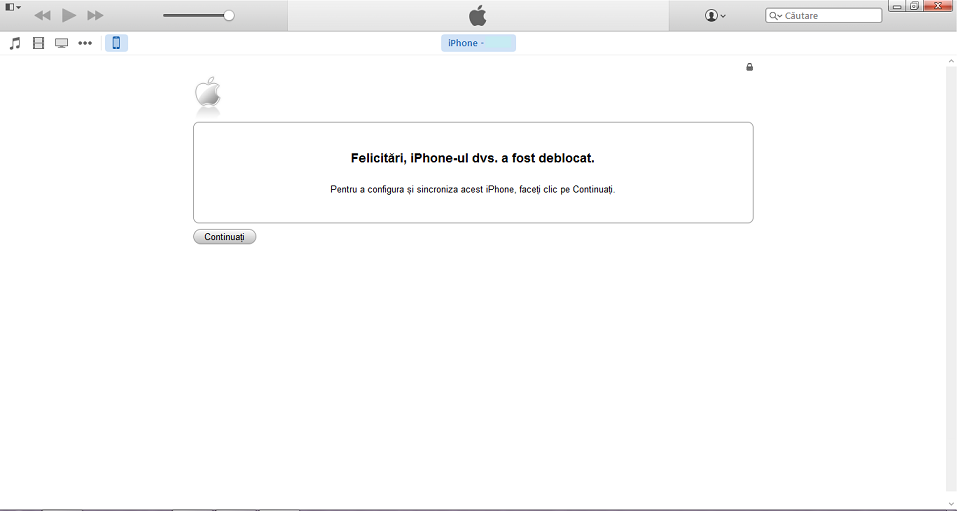Click the padlock secure icon
This screenshot has width=958, height=511.
point(750,67)
